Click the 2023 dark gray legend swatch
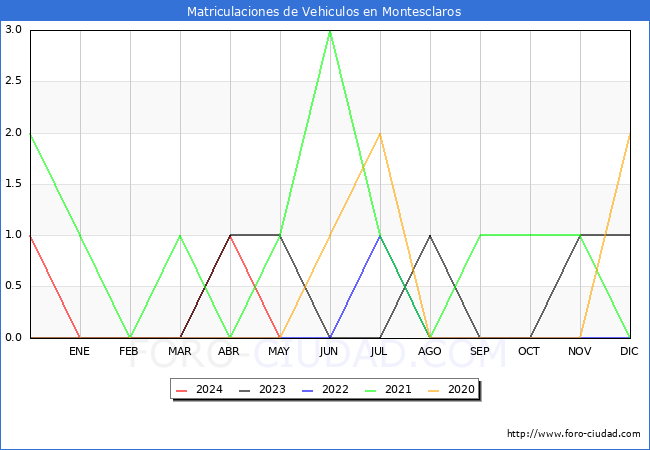 (x=245, y=390)
